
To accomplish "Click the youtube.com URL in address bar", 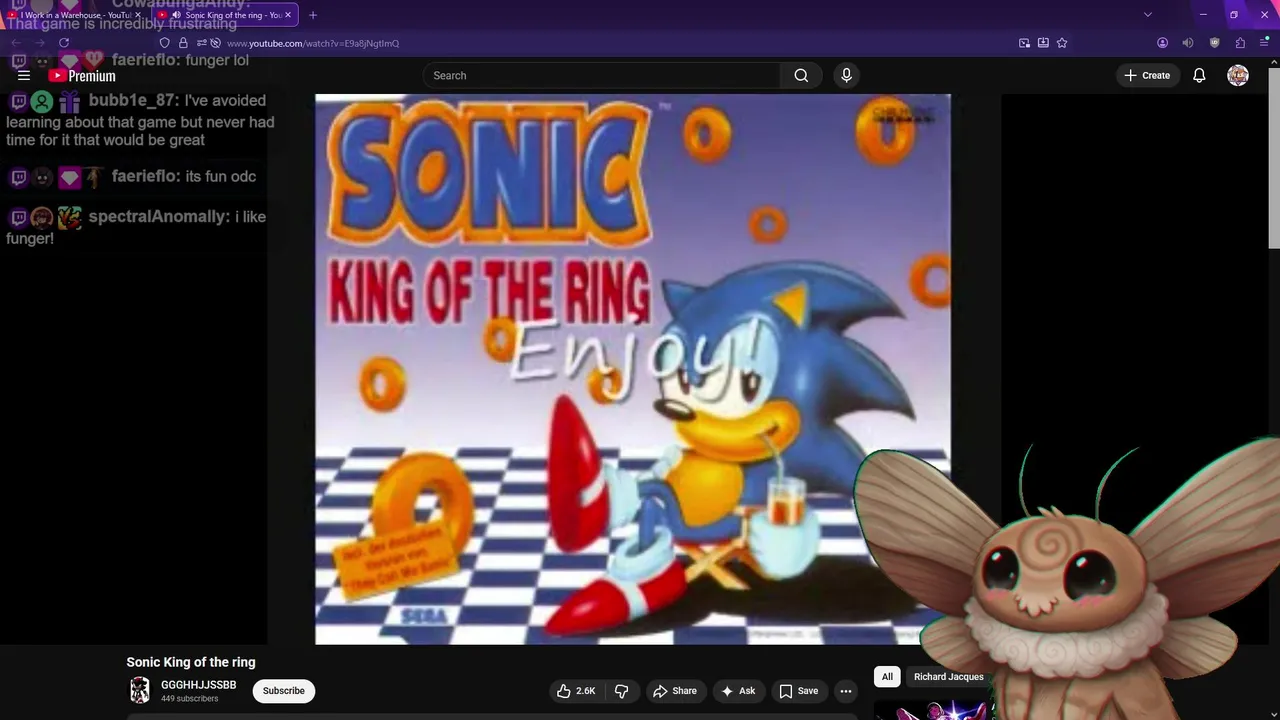I will (313, 43).
